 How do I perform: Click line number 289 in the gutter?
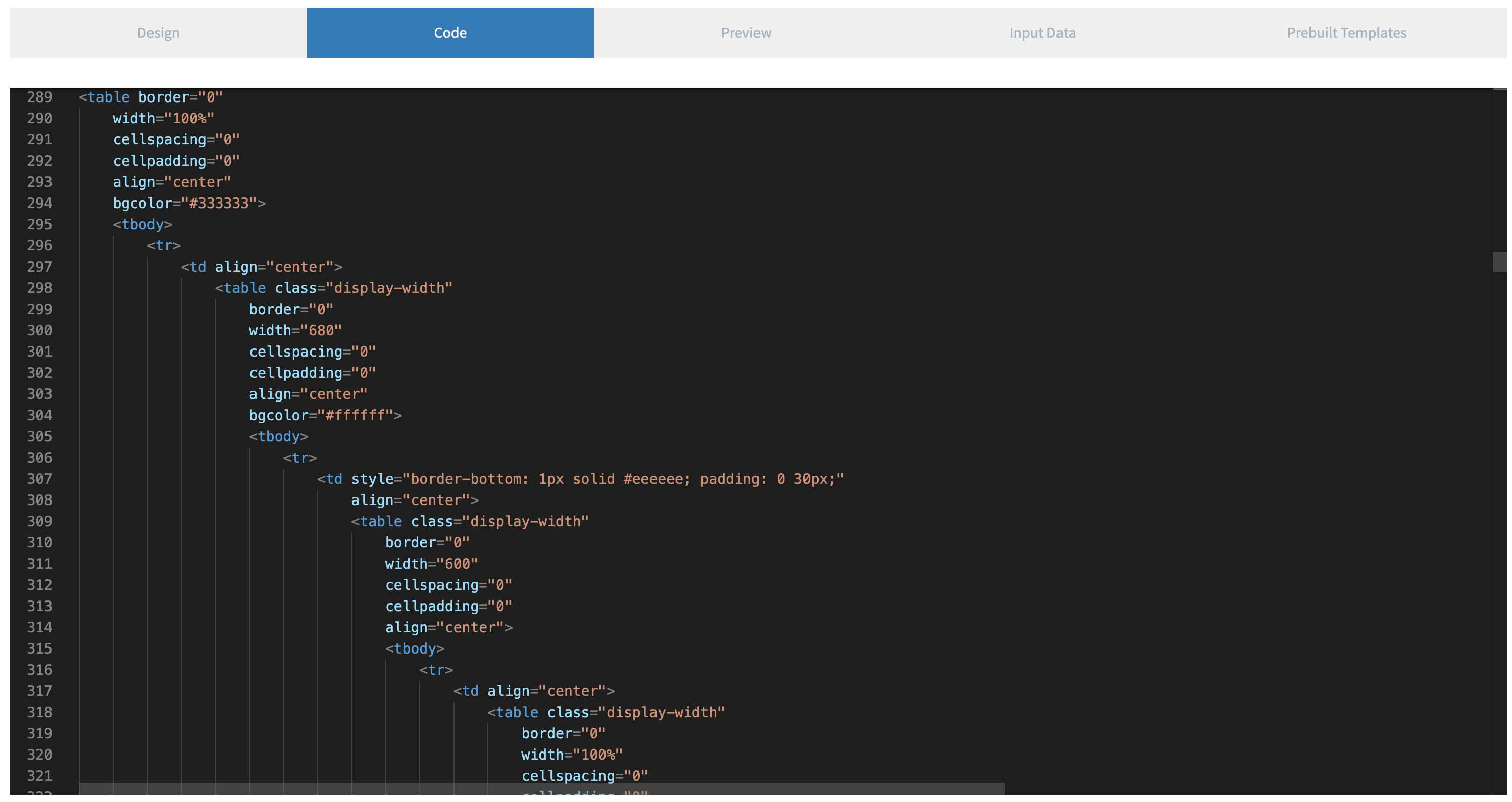(39, 97)
